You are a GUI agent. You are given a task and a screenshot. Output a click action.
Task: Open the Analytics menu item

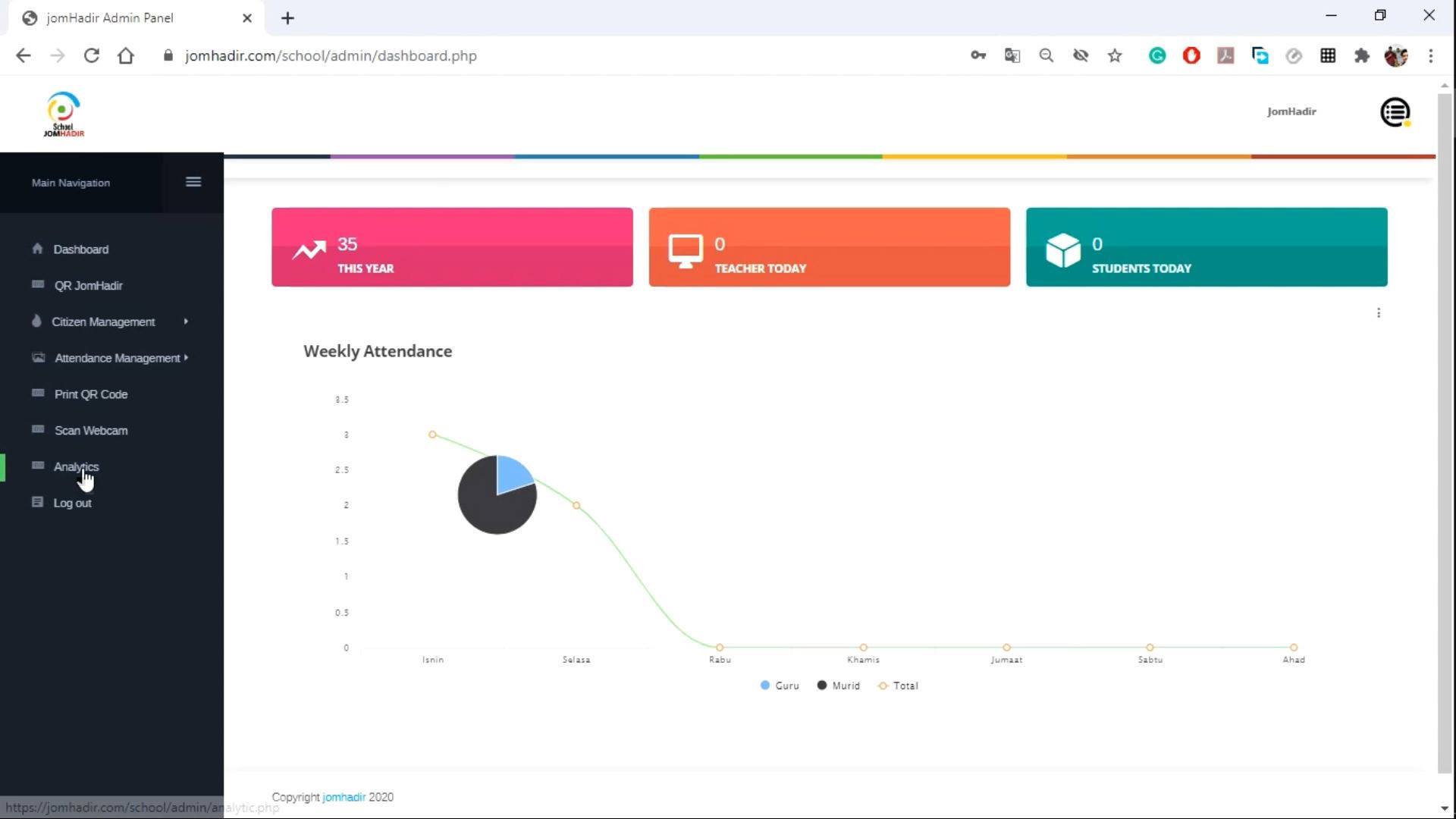pos(76,467)
